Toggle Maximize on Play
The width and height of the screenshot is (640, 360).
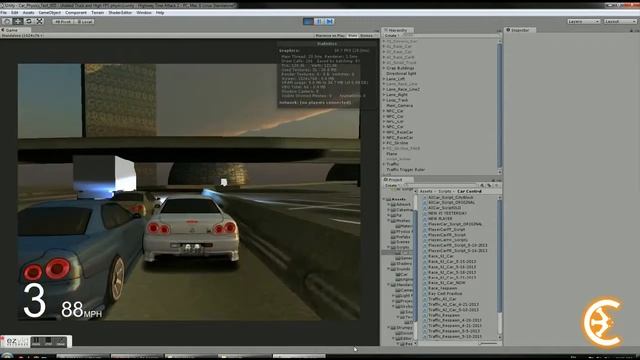coord(330,36)
